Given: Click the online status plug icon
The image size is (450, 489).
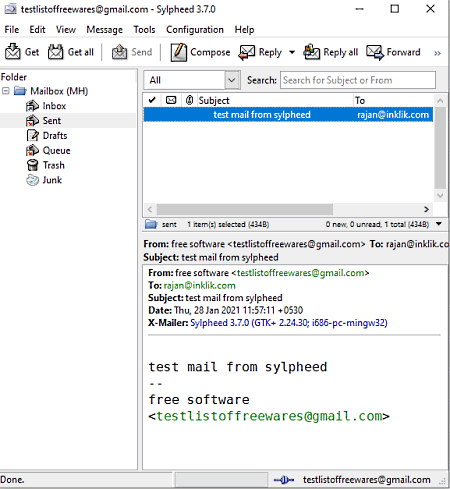Looking at the screenshot, I should (284, 480).
